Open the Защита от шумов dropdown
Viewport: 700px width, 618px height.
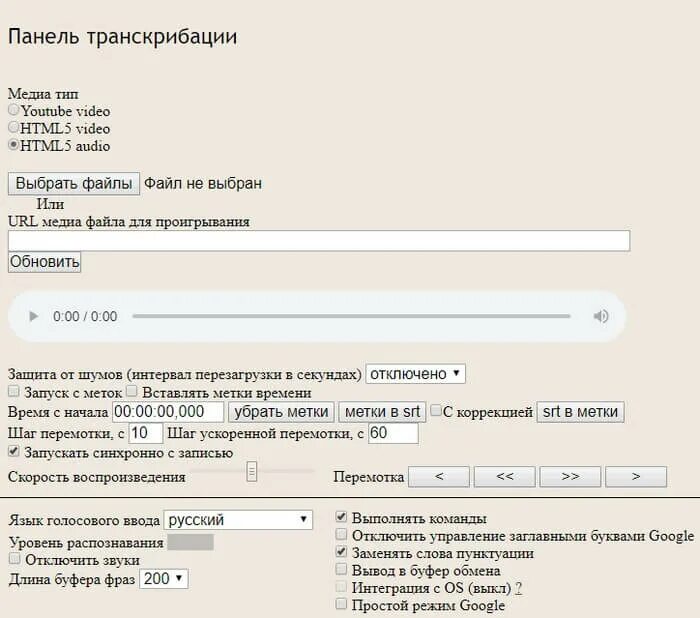415,374
